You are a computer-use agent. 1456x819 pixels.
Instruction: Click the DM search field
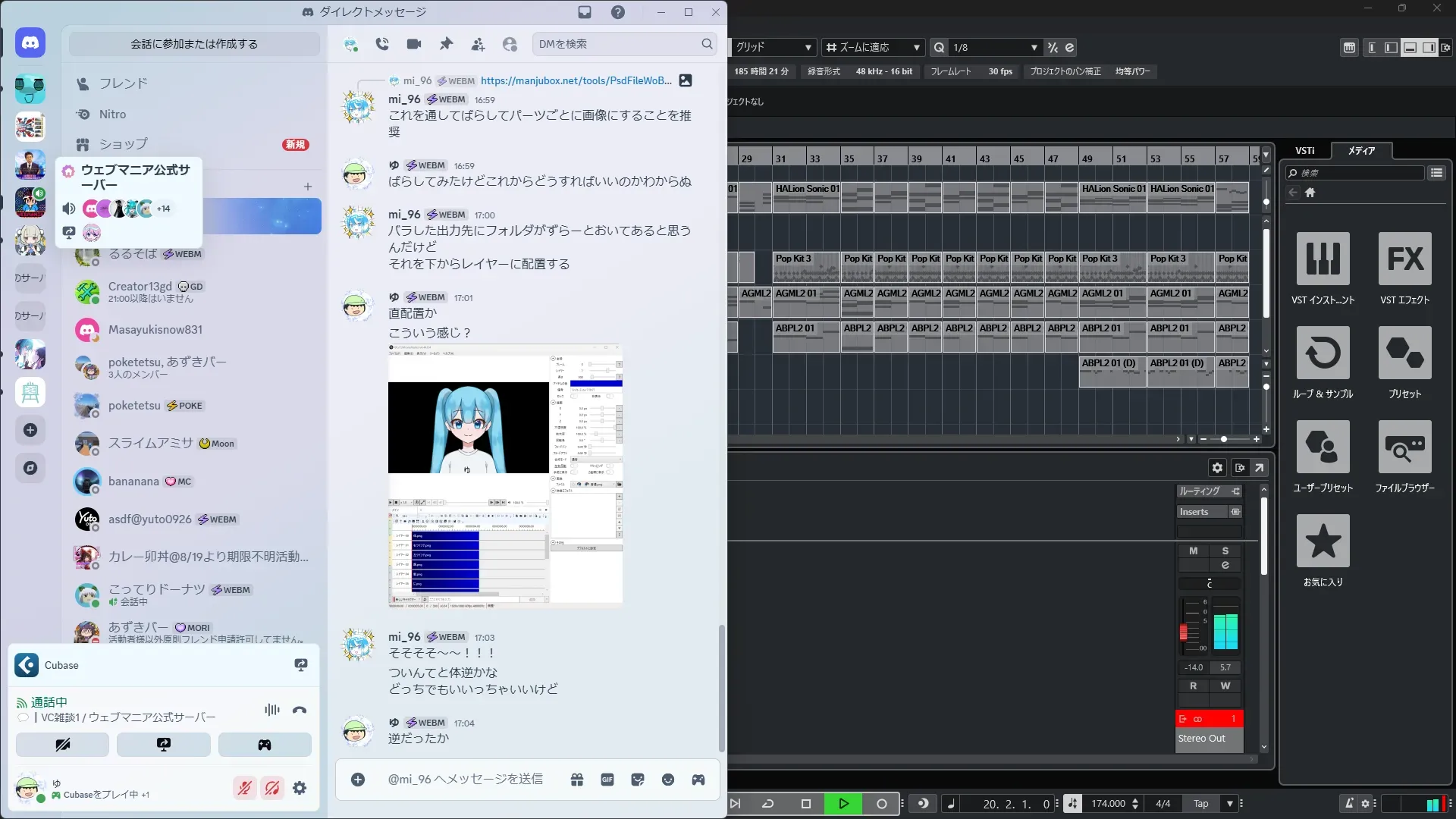[x=616, y=44]
